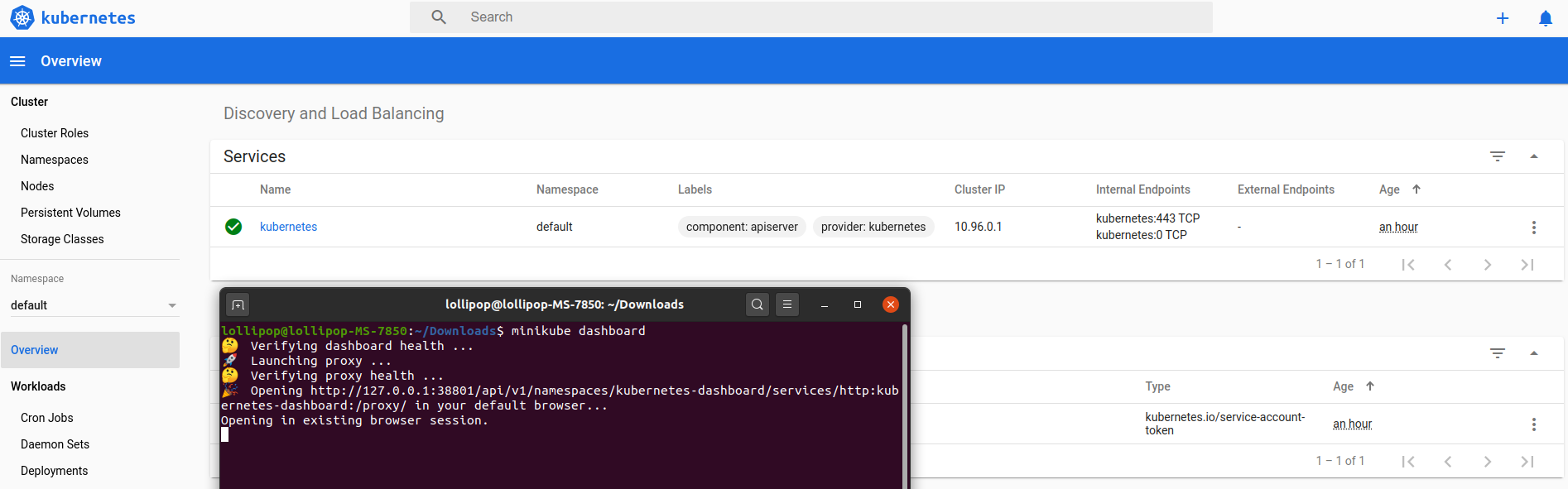Click kubernetes:443 TCP endpoint text

point(1147,218)
